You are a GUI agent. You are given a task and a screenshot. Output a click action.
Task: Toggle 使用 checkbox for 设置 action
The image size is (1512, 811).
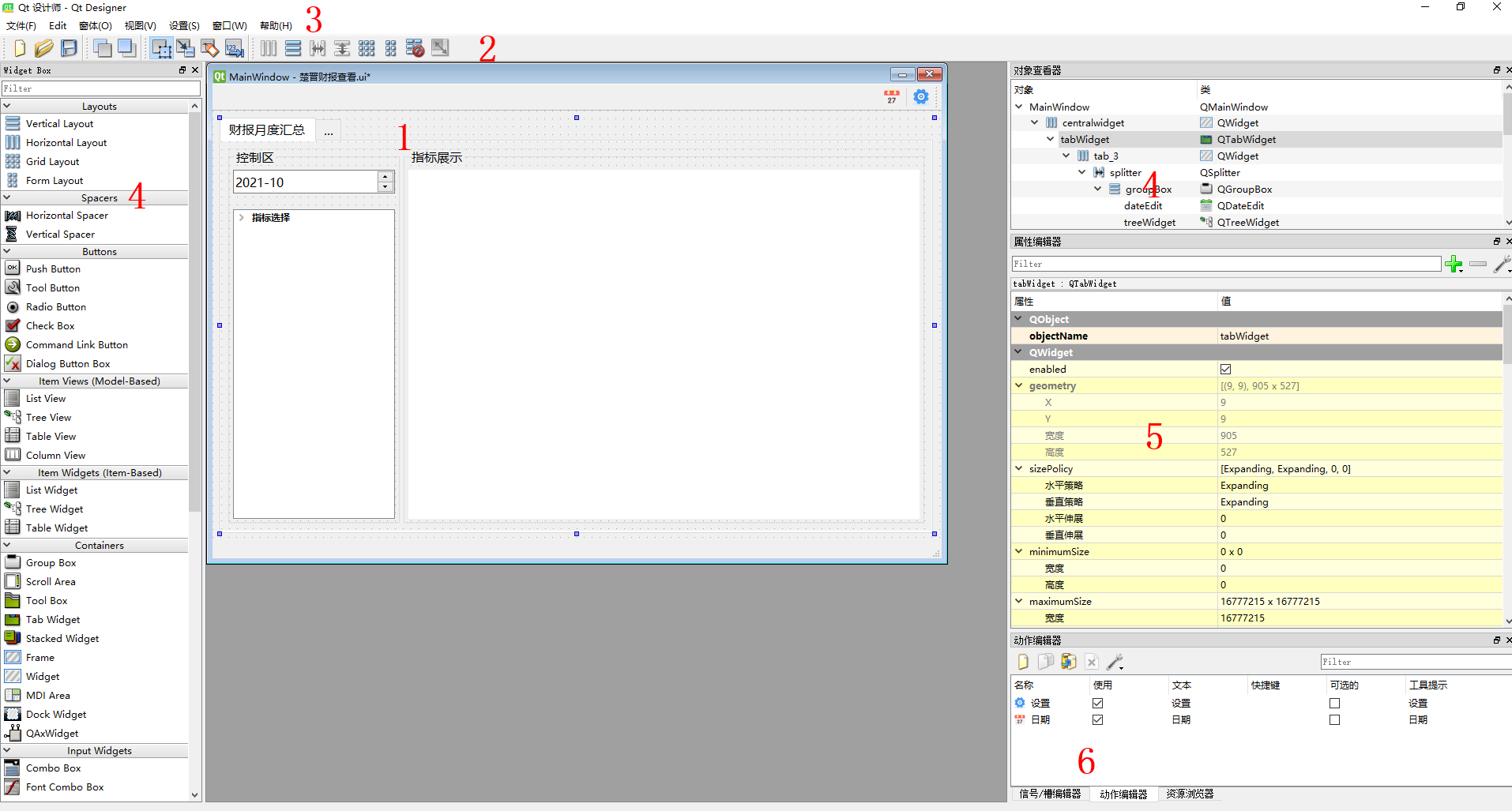click(1097, 703)
